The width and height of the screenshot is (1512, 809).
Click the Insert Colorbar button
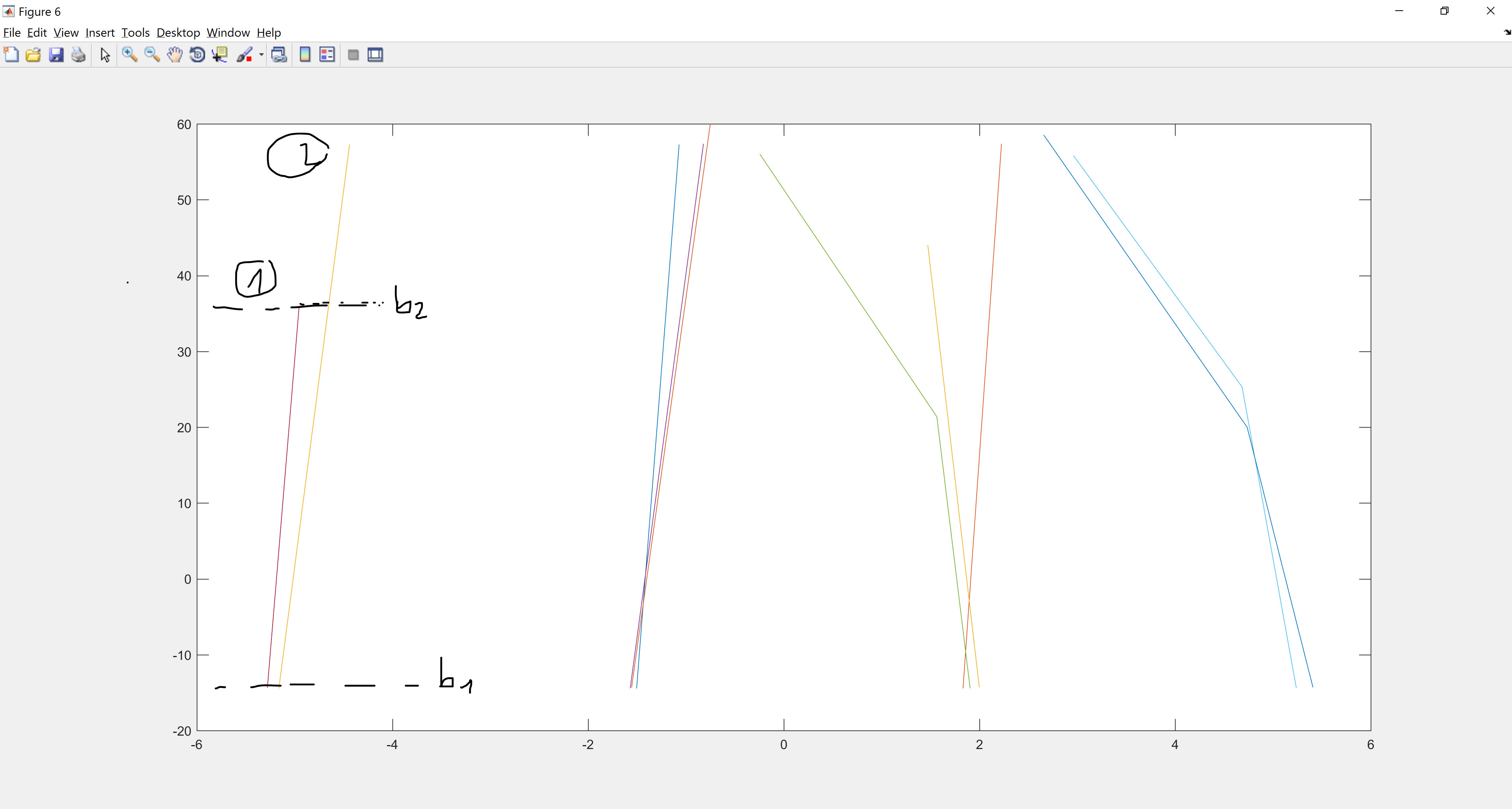[305, 54]
